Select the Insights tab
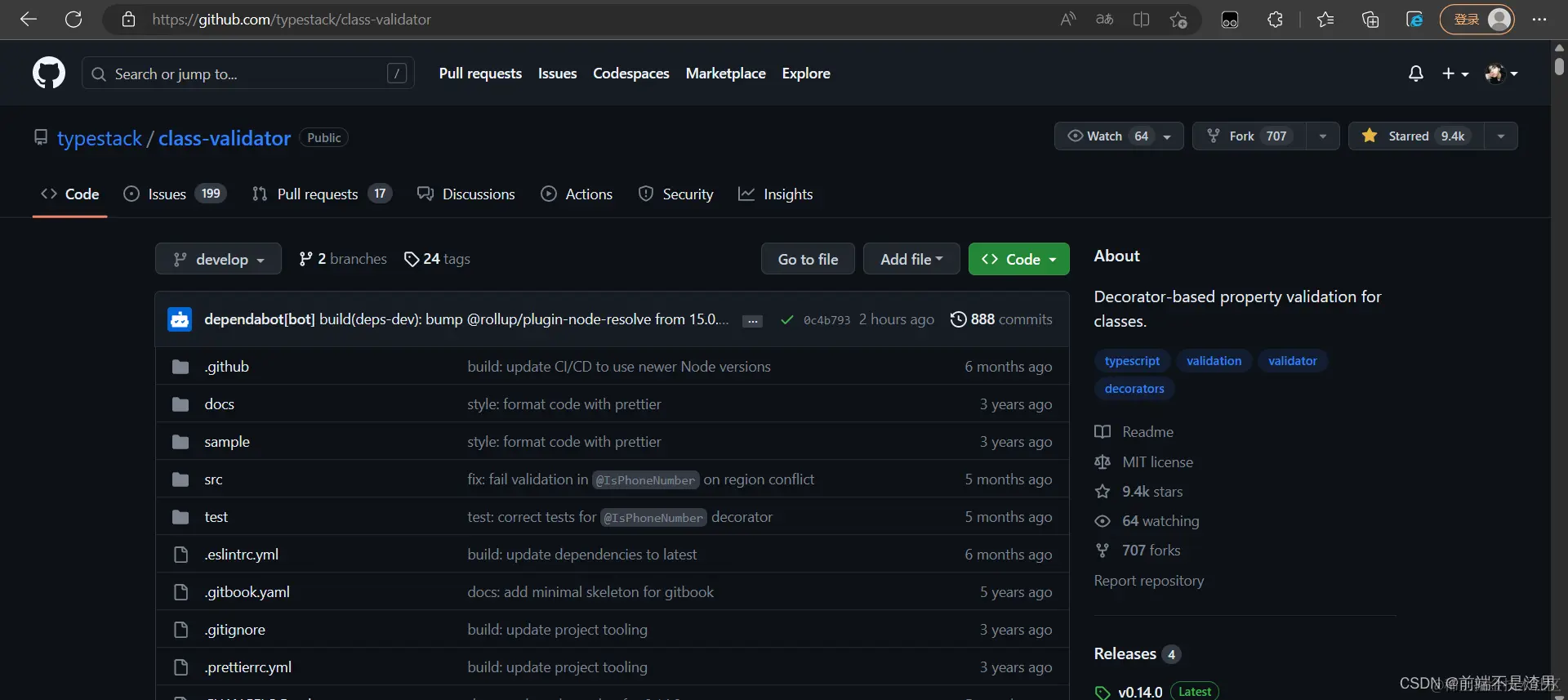Viewport: 1568px width, 700px height. pos(776,194)
